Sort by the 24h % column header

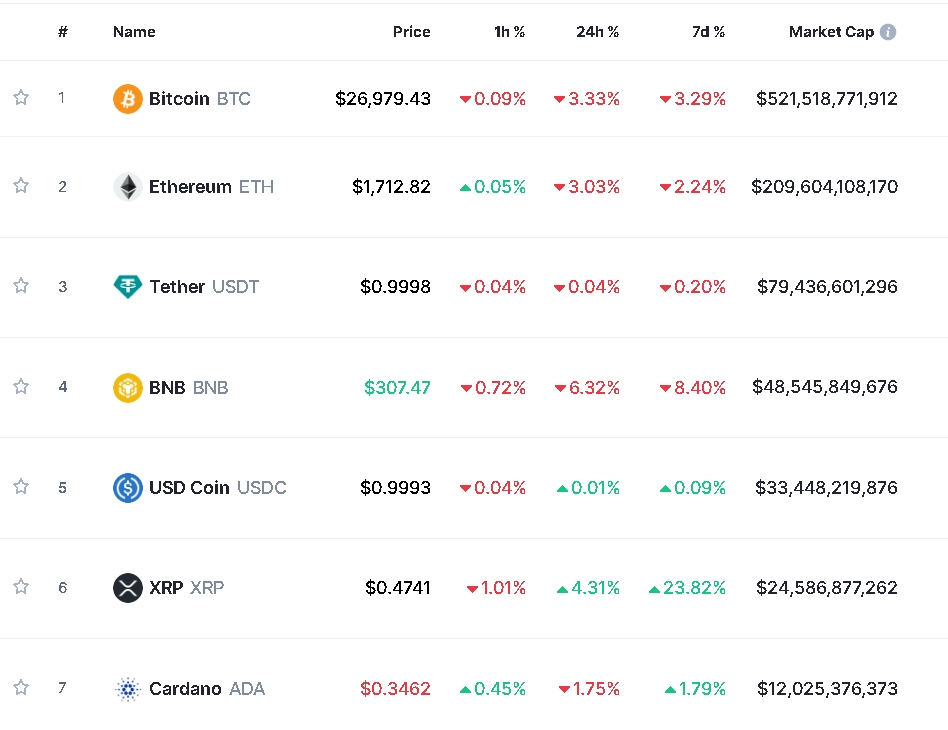pyautogui.click(x=597, y=32)
